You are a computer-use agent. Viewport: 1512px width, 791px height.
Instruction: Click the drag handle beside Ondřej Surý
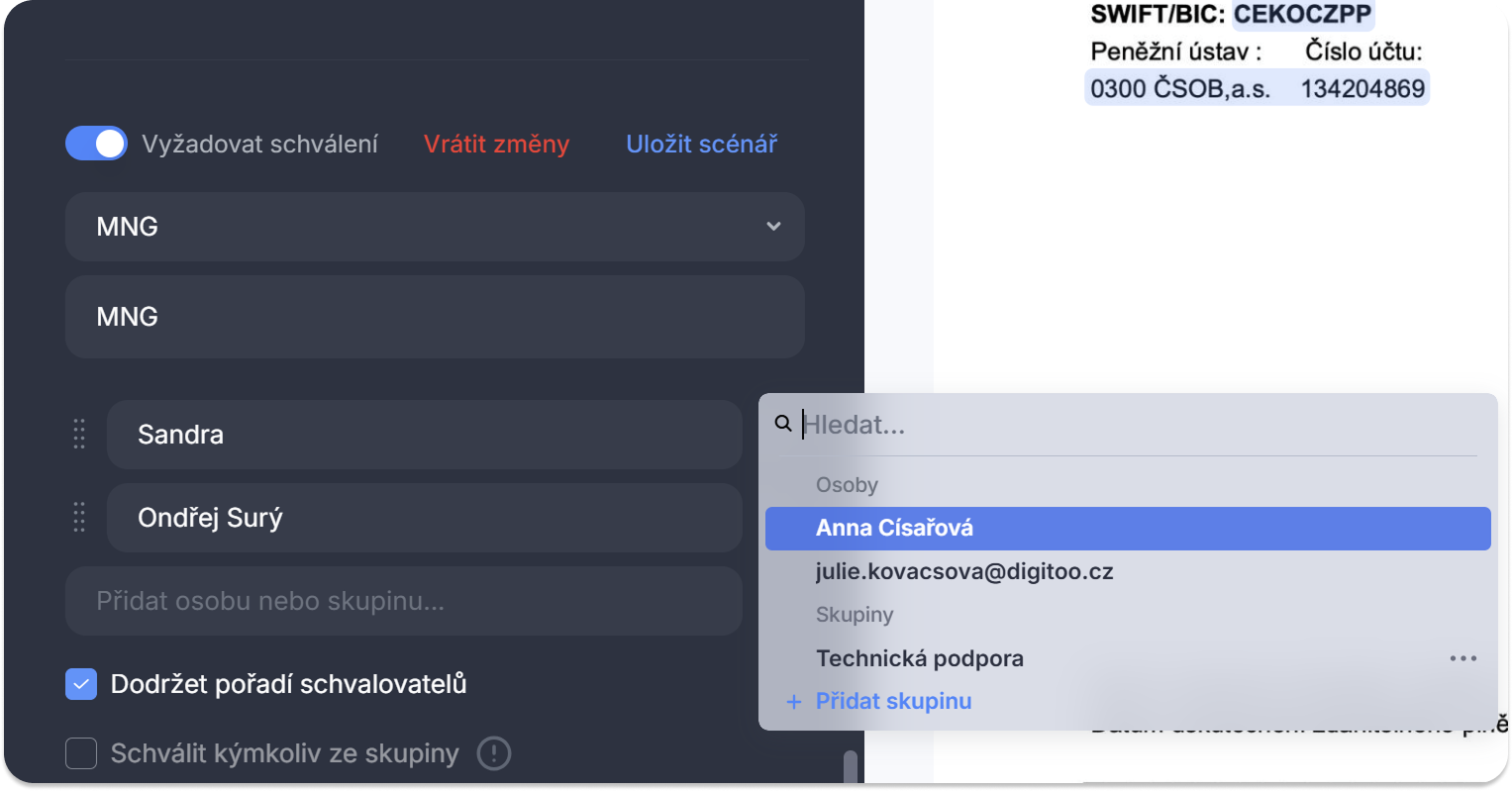pos(79,517)
